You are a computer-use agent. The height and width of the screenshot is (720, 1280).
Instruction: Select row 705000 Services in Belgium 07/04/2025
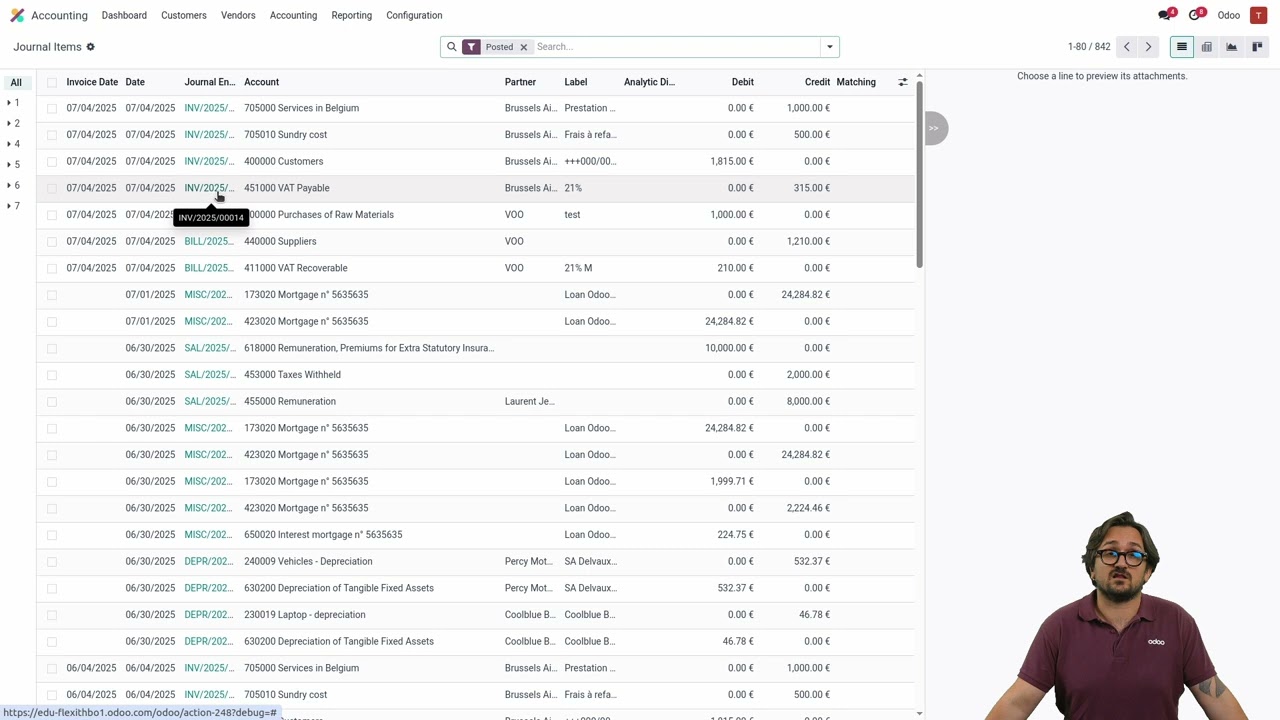tap(52, 108)
